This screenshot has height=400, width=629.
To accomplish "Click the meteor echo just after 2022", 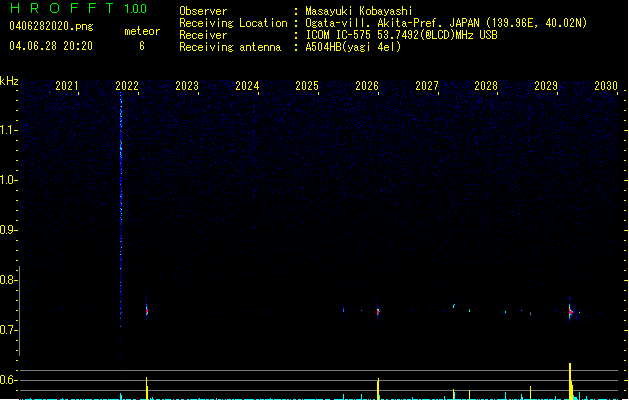I will (147, 311).
